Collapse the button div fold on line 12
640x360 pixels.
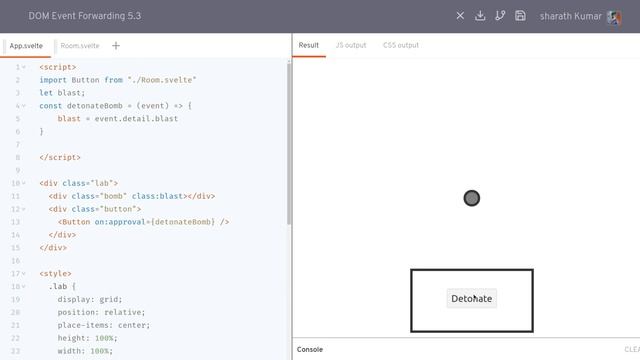pos(24,209)
